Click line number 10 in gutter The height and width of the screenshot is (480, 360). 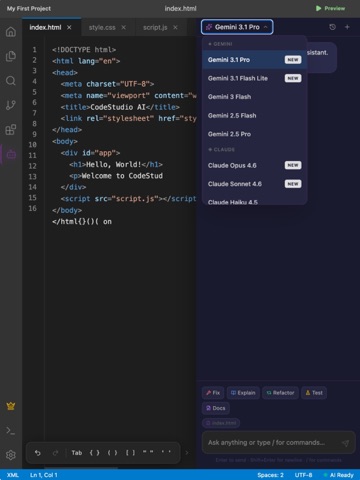coord(32,145)
